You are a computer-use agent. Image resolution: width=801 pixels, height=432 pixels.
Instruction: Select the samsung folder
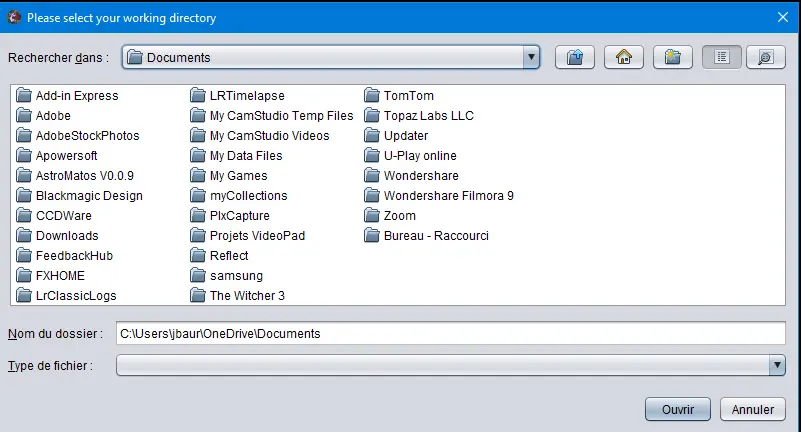click(x=226, y=276)
